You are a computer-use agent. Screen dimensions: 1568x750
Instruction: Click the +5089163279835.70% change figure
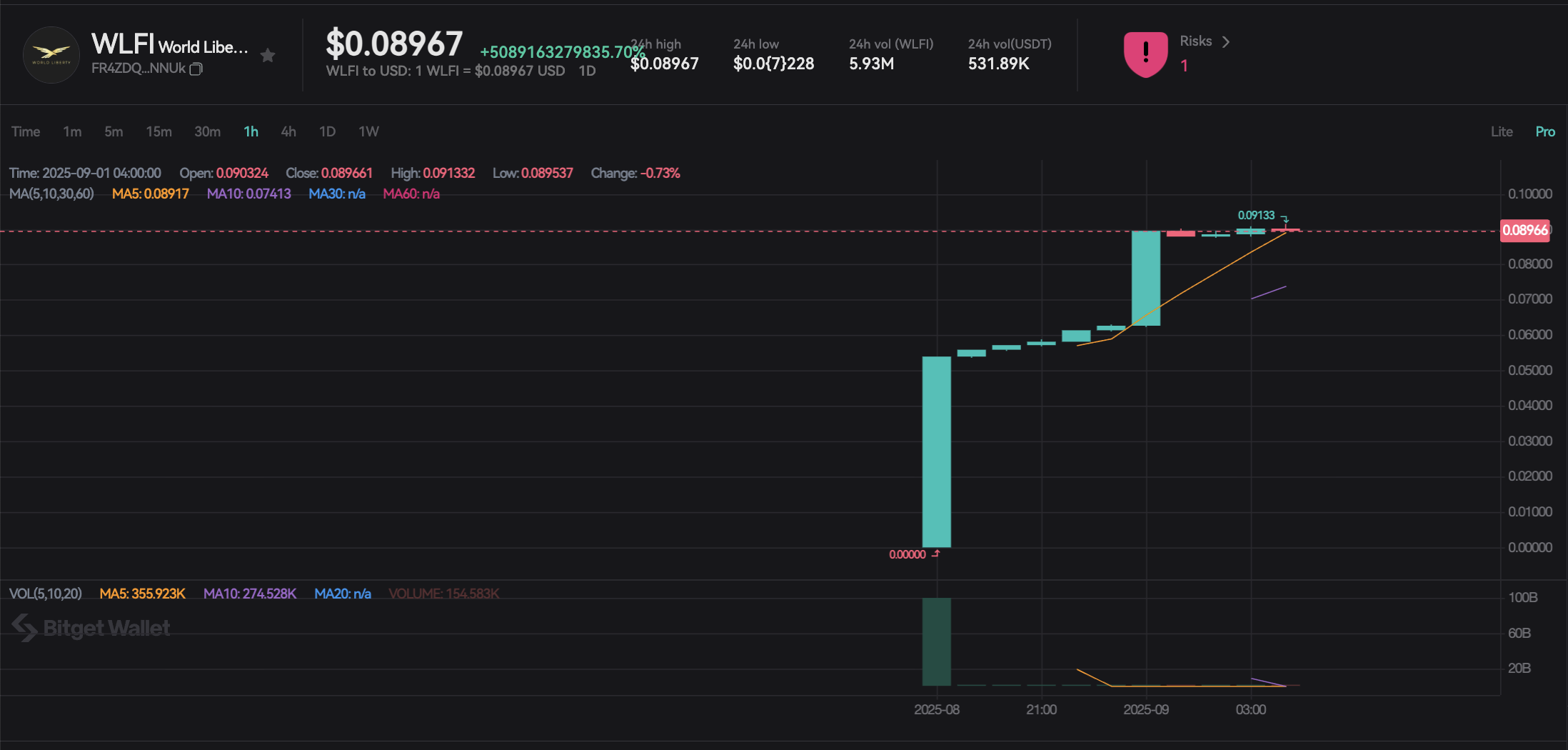coord(562,52)
